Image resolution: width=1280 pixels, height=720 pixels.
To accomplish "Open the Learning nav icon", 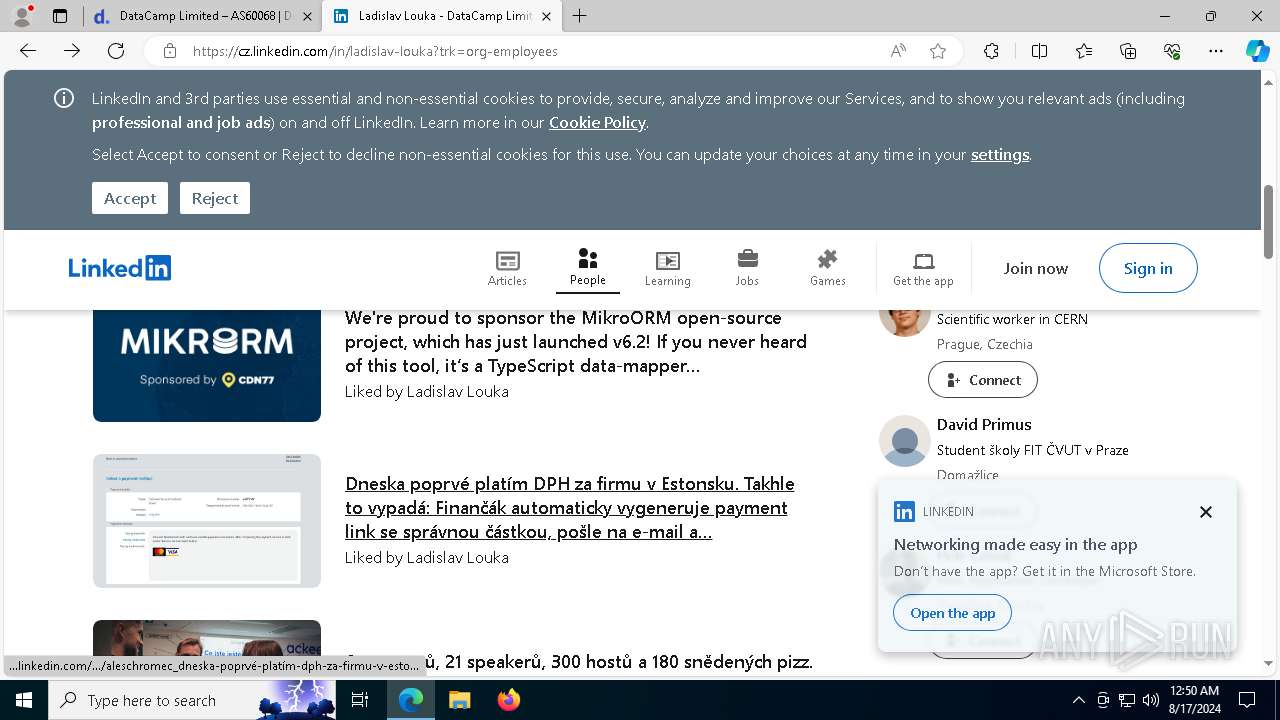I will pyautogui.click(x=667, y=268).
